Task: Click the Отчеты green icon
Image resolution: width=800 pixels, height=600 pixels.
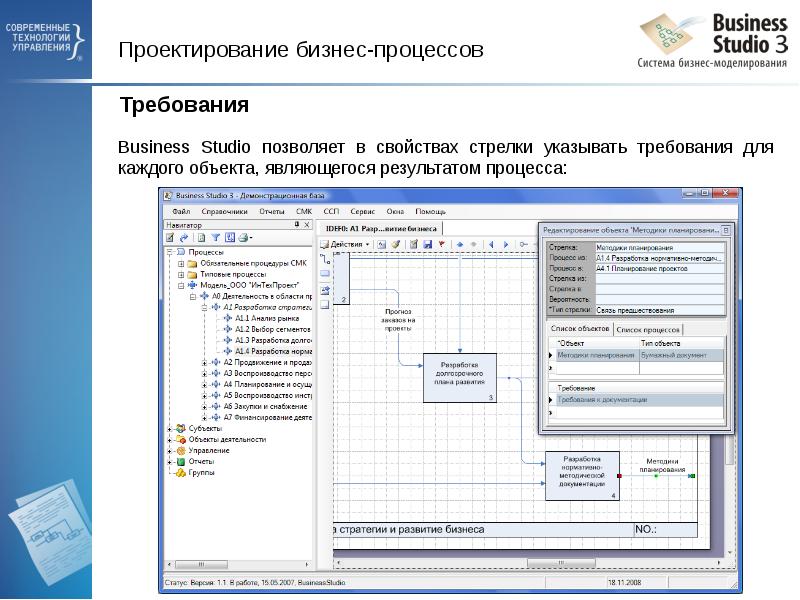Action: [181, 462]
